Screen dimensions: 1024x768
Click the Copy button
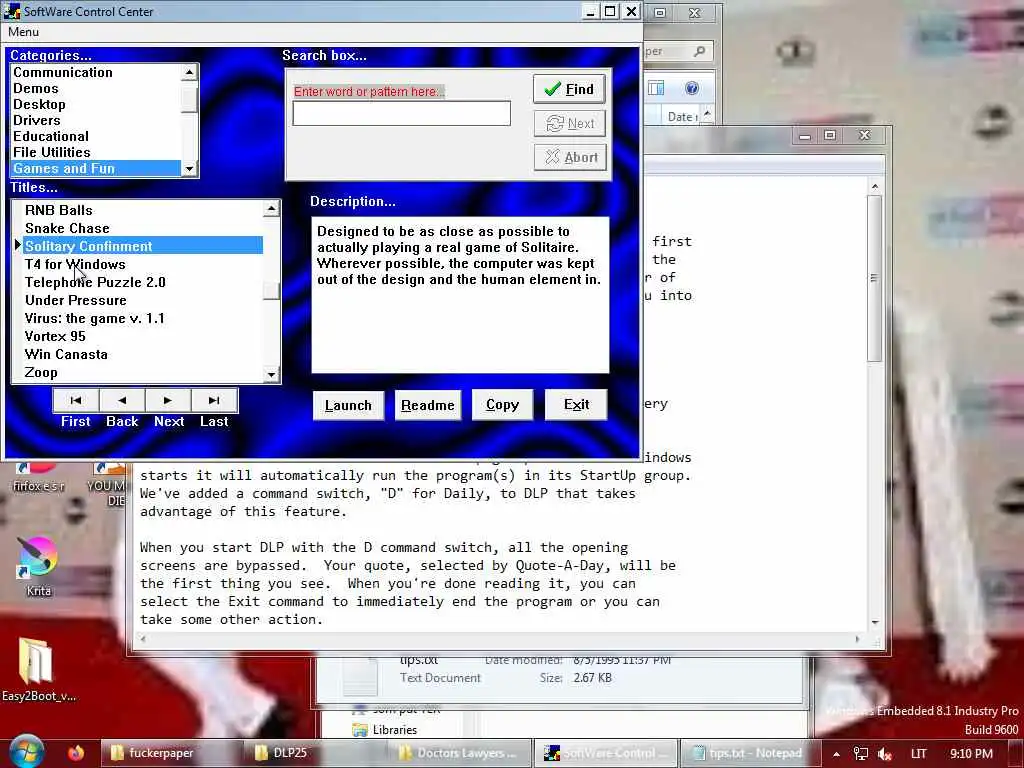[502, 405]
